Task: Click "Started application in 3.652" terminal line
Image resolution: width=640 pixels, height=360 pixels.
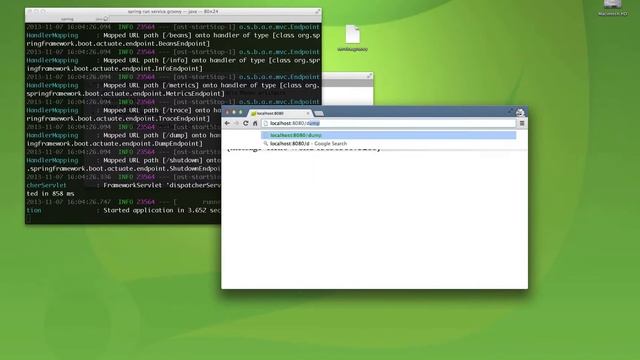Action: 156,211
